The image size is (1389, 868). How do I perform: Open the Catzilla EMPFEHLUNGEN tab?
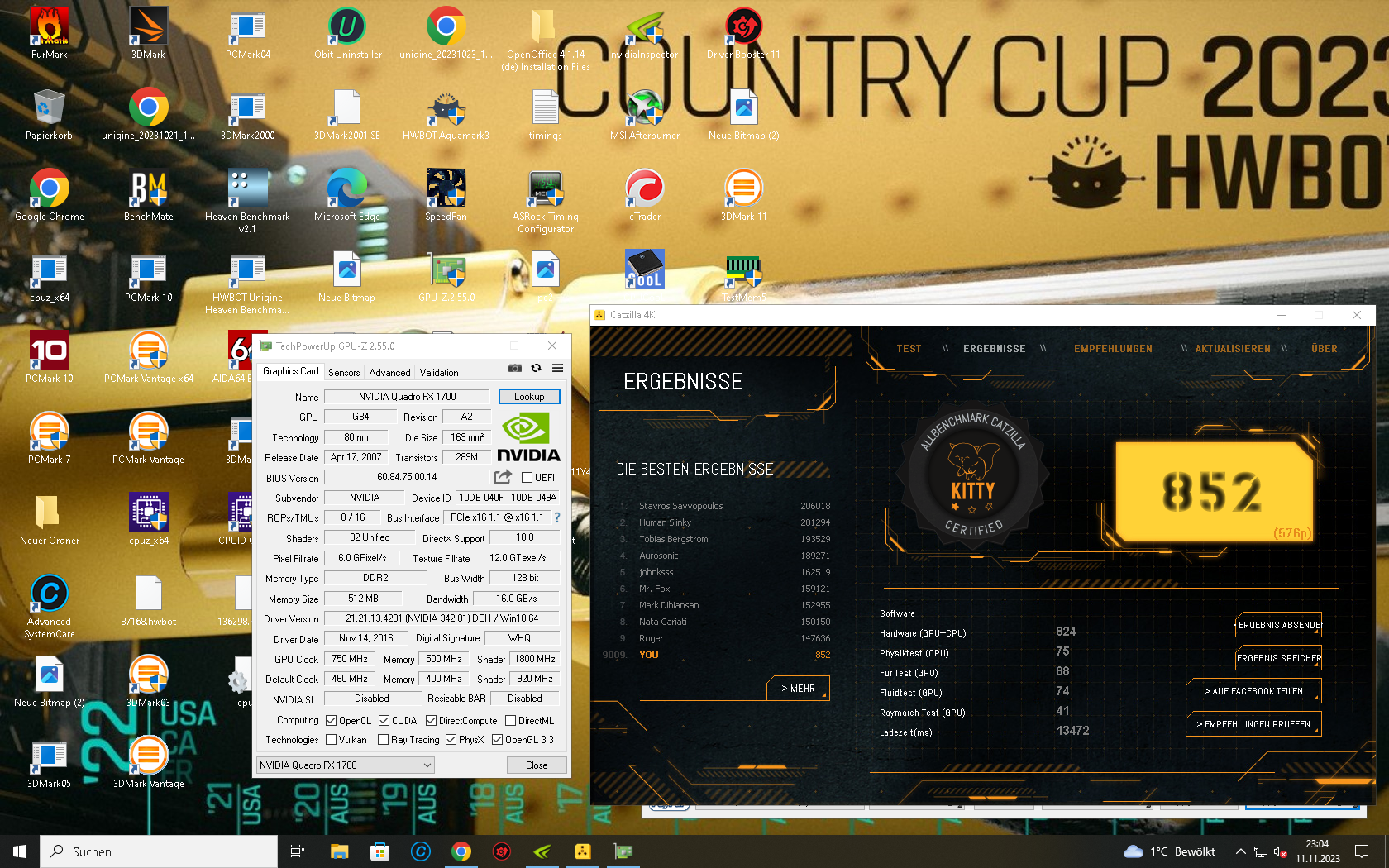(x=1113, y=349)
